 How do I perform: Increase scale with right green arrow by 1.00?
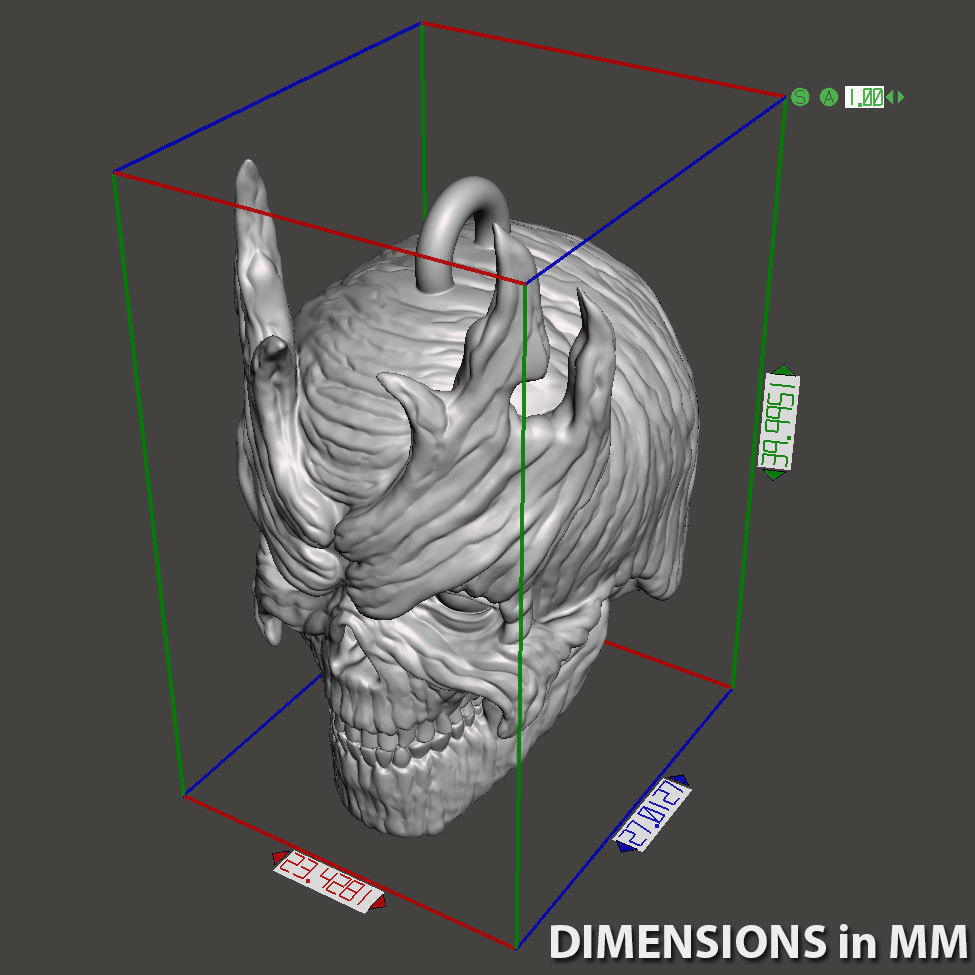tap(900, 97)
